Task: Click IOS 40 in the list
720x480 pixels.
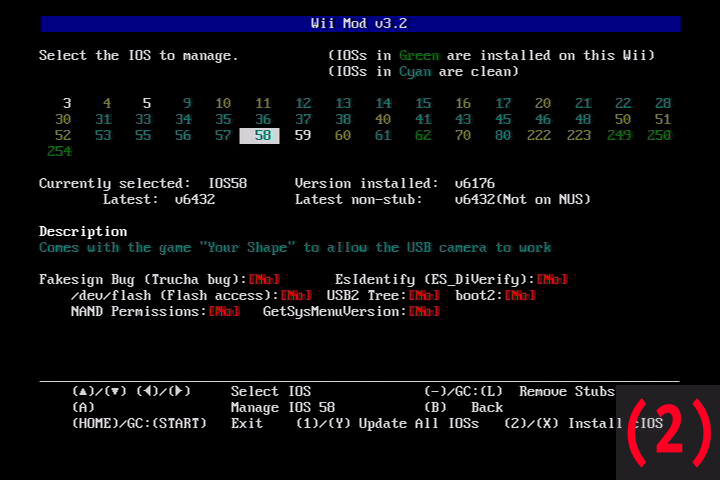Action: (383, 119)
